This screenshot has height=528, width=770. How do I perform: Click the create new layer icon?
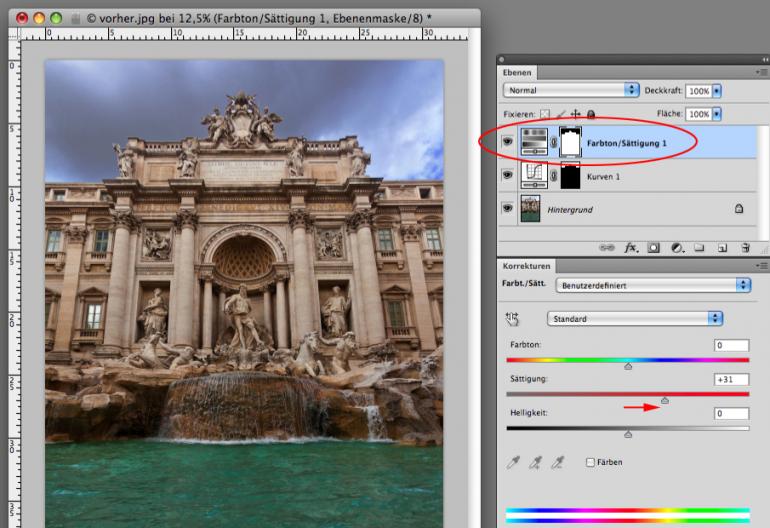[721, 246]
